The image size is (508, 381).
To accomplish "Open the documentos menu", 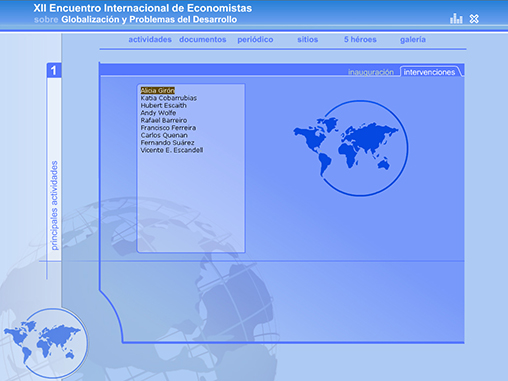I will coord(203,40).
